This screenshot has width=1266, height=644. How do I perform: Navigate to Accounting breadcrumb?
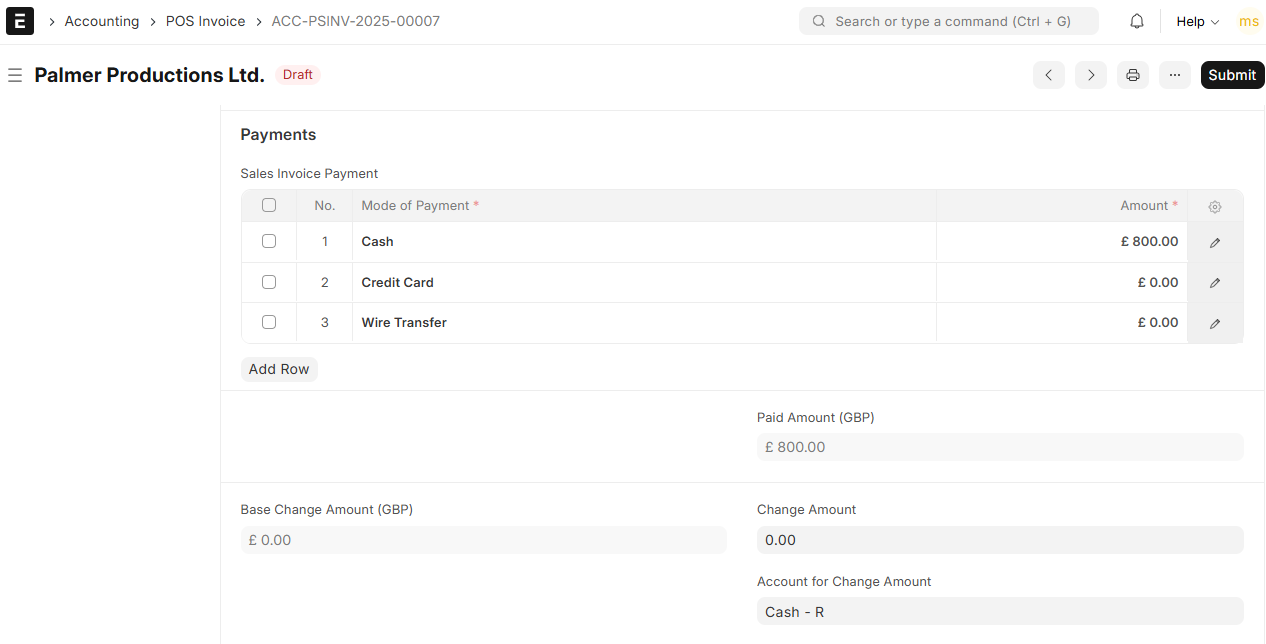pos(102,21)
